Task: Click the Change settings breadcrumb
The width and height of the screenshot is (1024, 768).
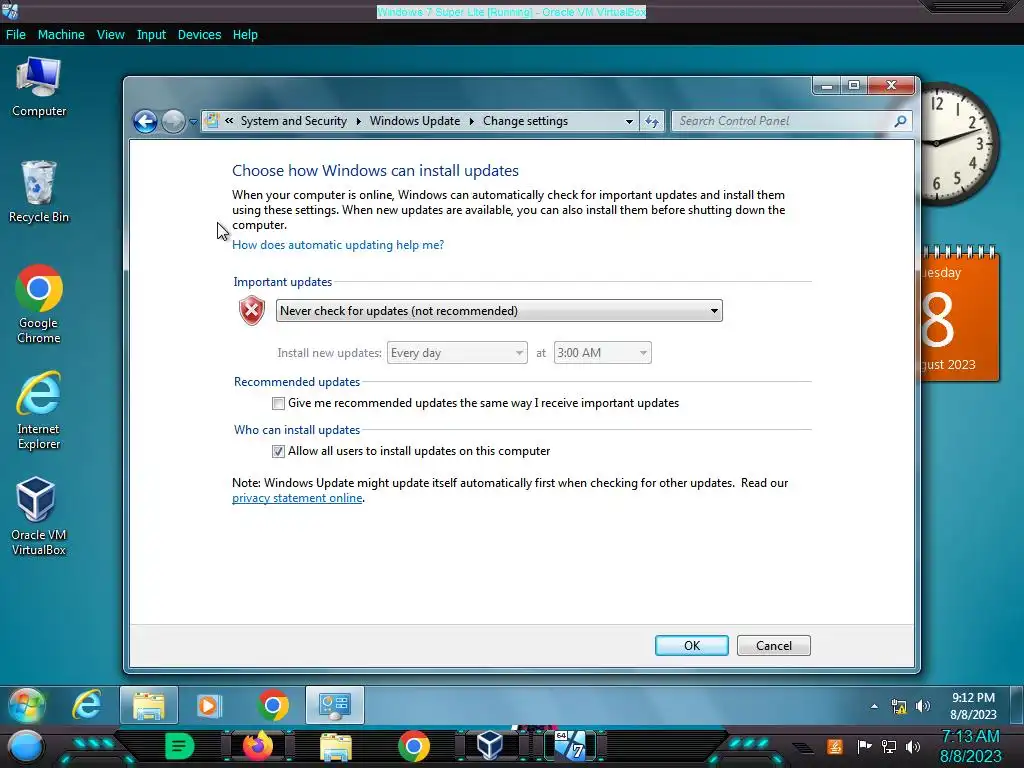Action: coord(525,121)
